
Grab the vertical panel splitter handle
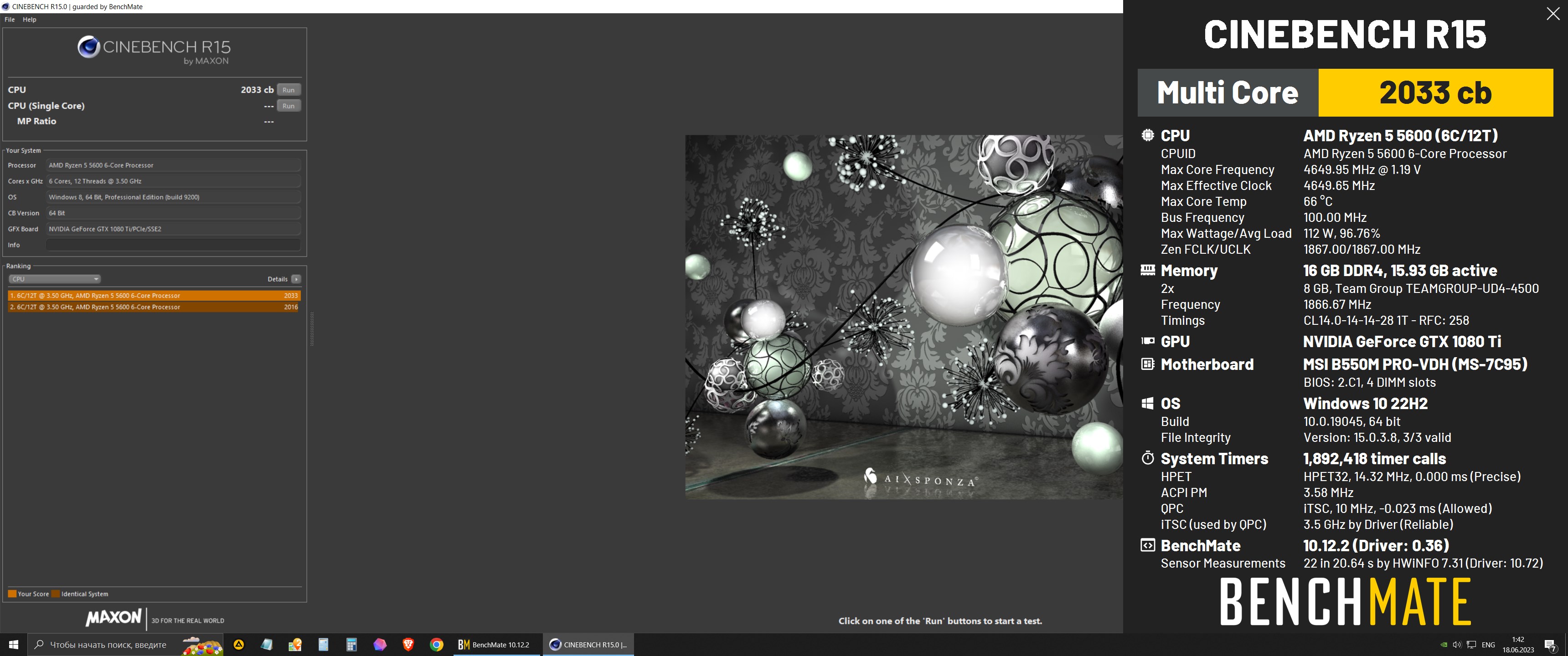312,328
